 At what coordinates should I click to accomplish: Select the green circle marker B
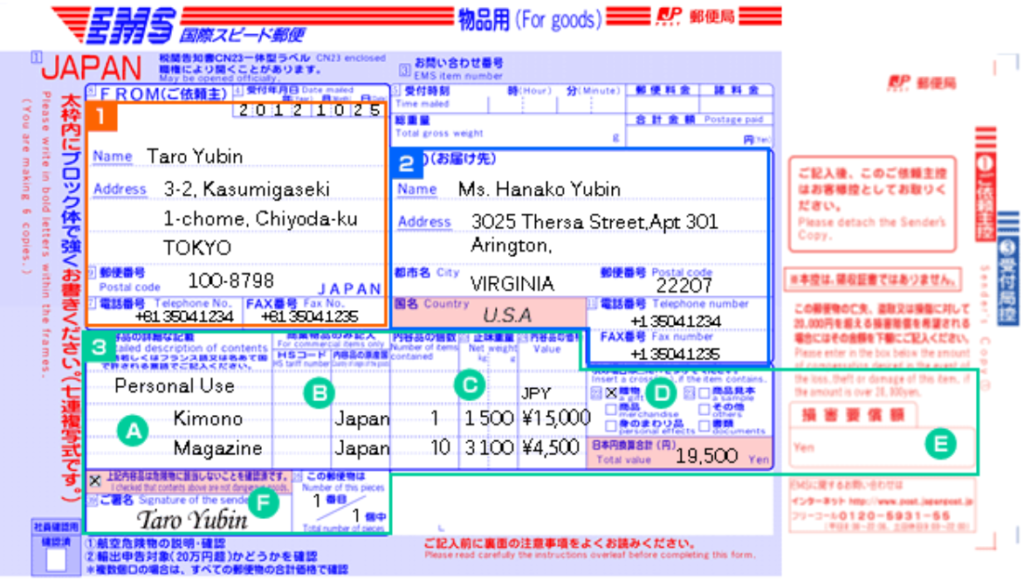pos(318,393)
